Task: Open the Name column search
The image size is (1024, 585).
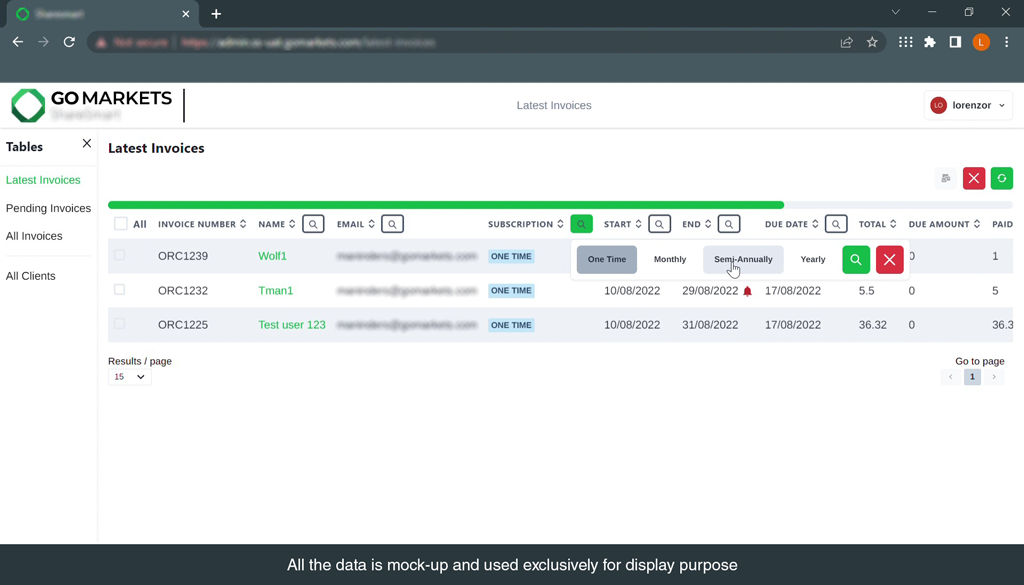Action: (313, 224)
